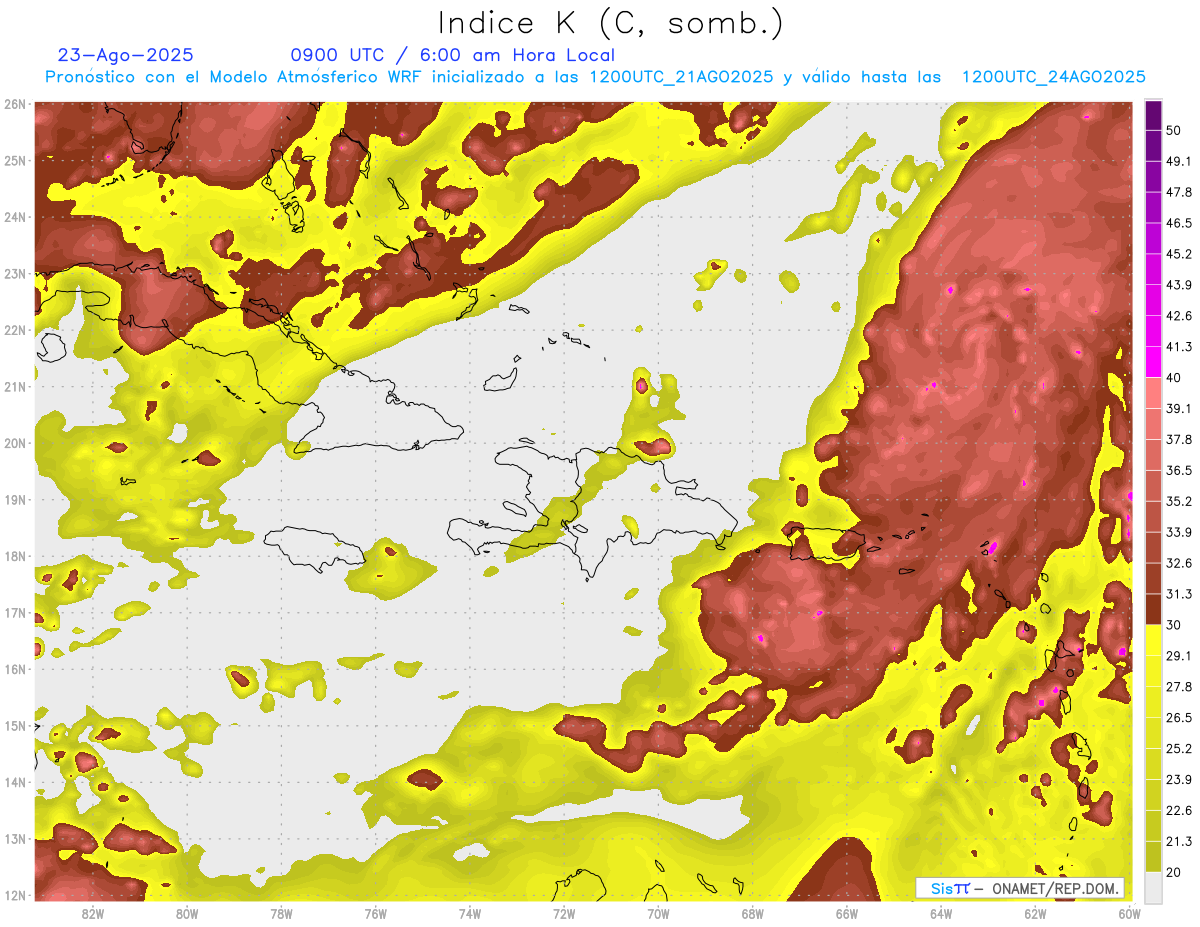Click the latitude label '25N'
Image resolution: width=1200 pixels, height=927 pixels.
[x=15, y=160]
